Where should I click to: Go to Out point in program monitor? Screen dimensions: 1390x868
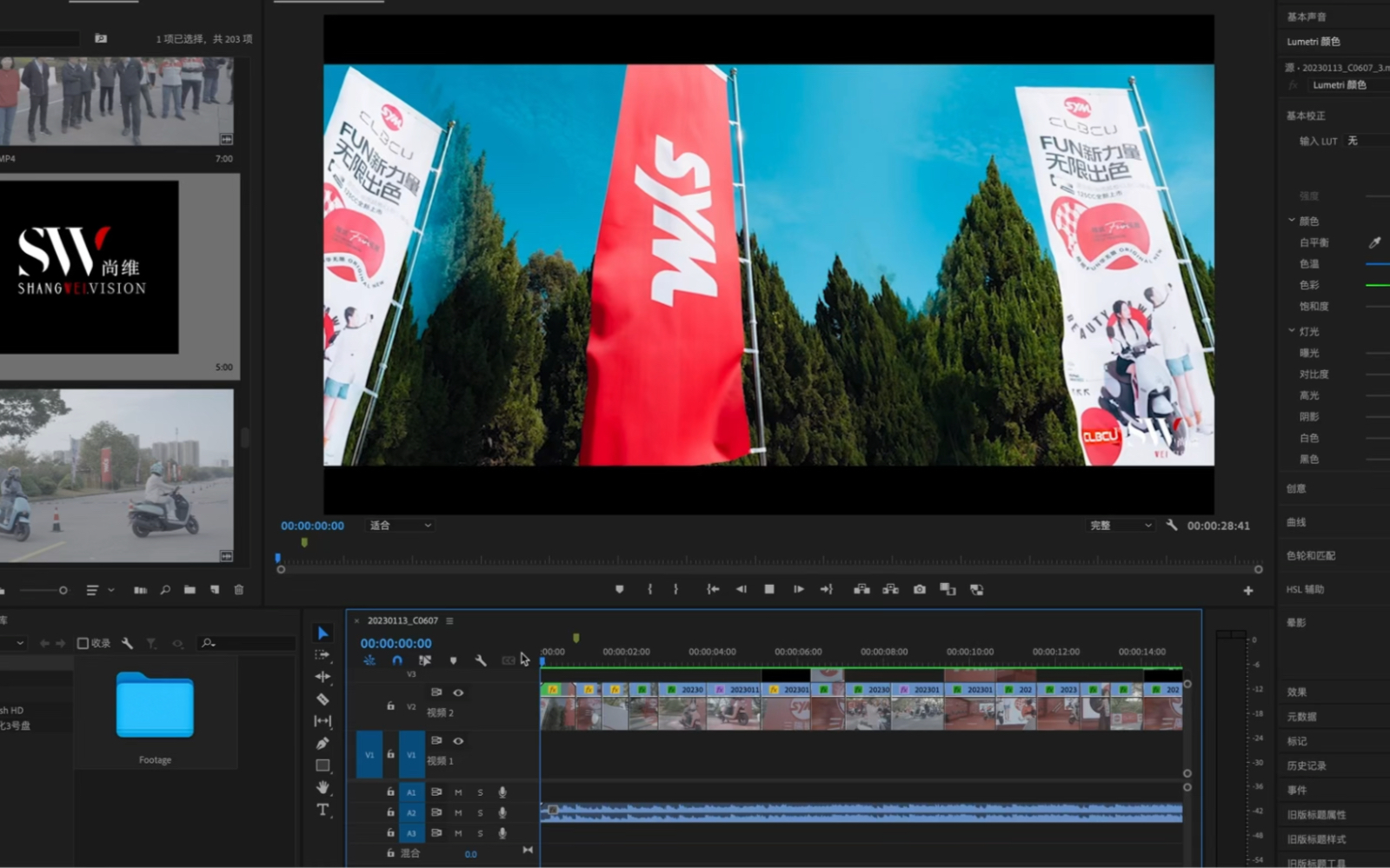pyautogui.click(x=826, y=589)
